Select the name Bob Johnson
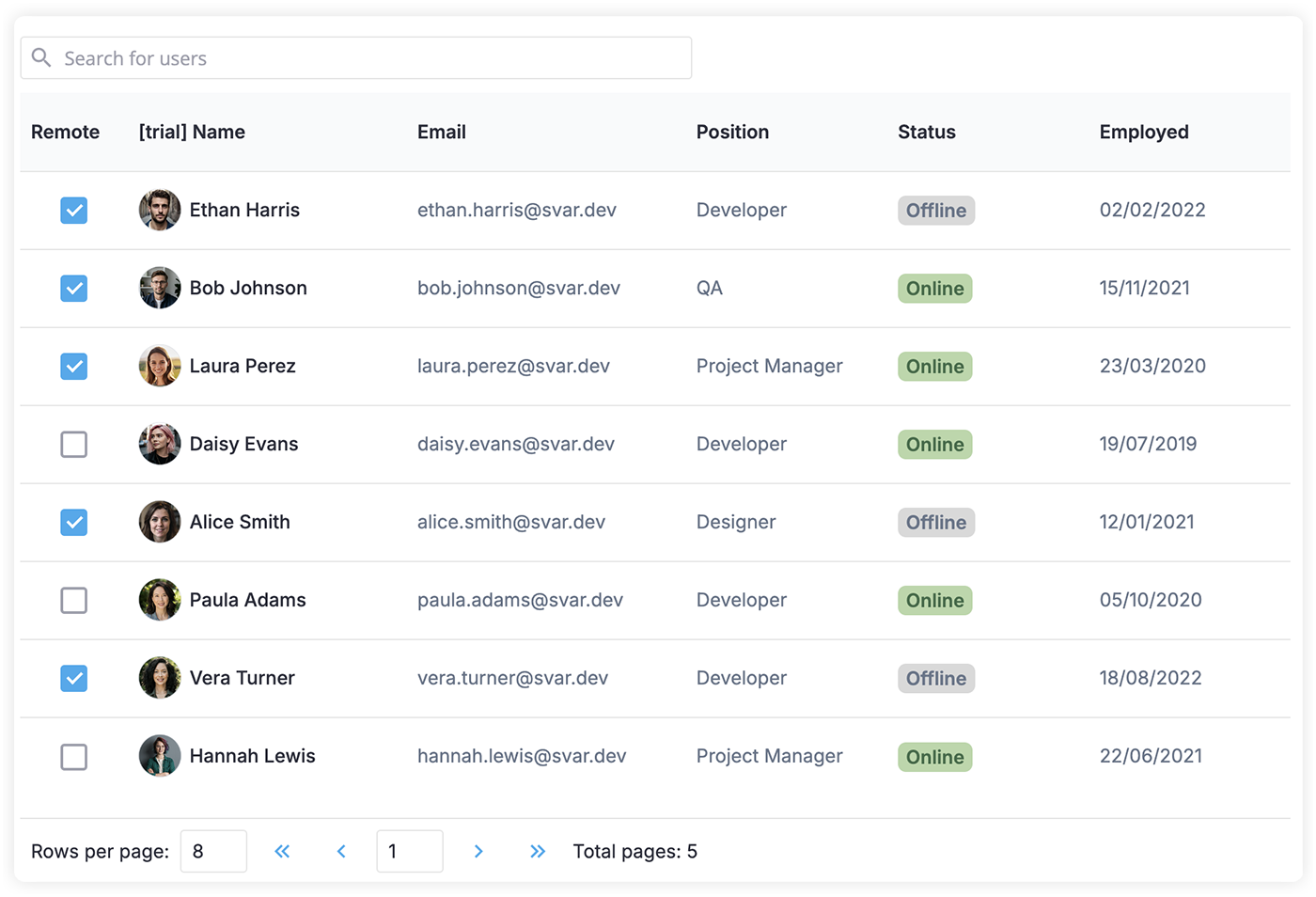Viewport: 1316px width, 897px height. (248, 288)
